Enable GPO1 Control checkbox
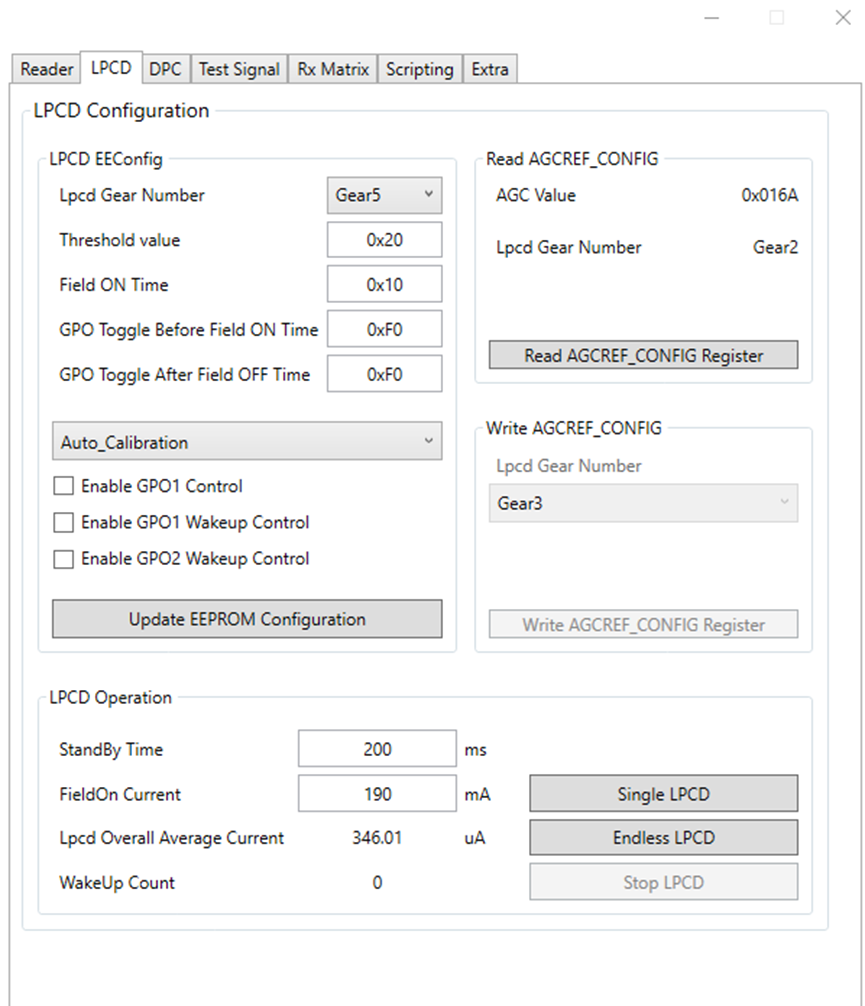The width and height of the screenshot is (865, 1006). point(63,486)
